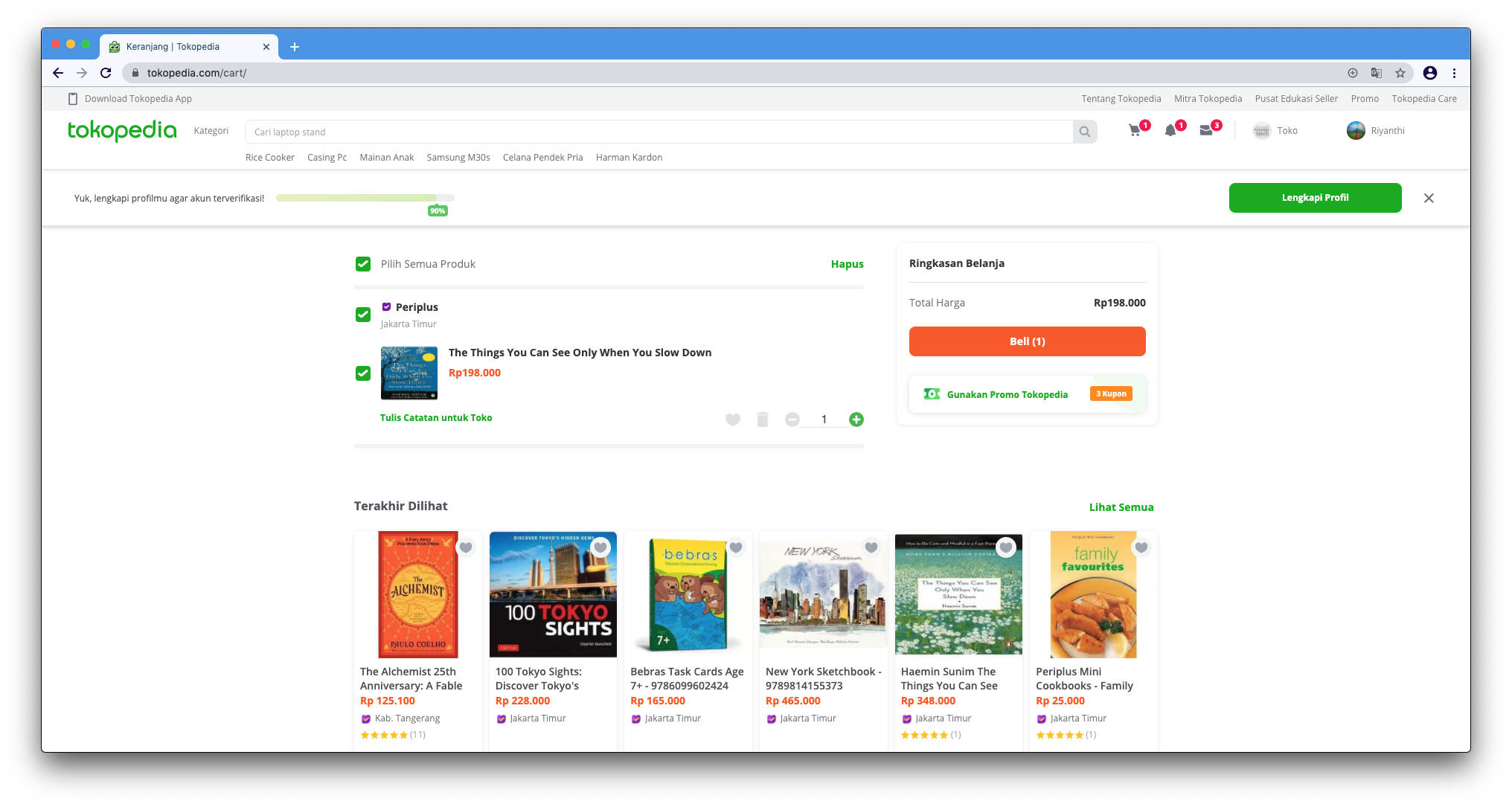The height and width of the screenshot is (807, 1512).
Task: Reload the page
Action: [x=106, y=73]
